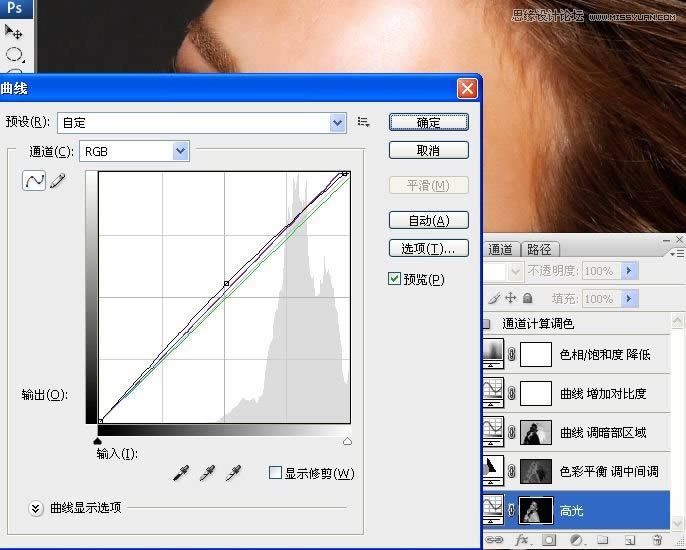The image size is (686, 550).
Task: Click the add layer style fx icon
Action: coord(521,540)
